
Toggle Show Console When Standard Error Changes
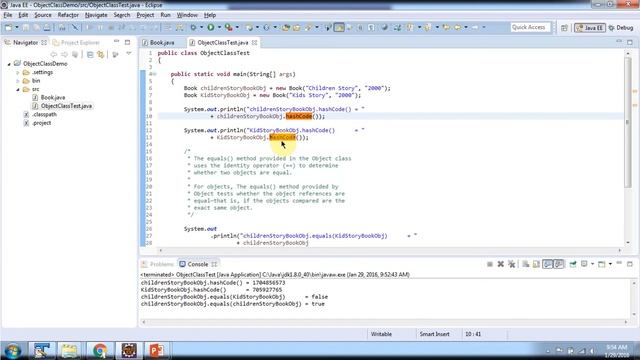(559, 264)
